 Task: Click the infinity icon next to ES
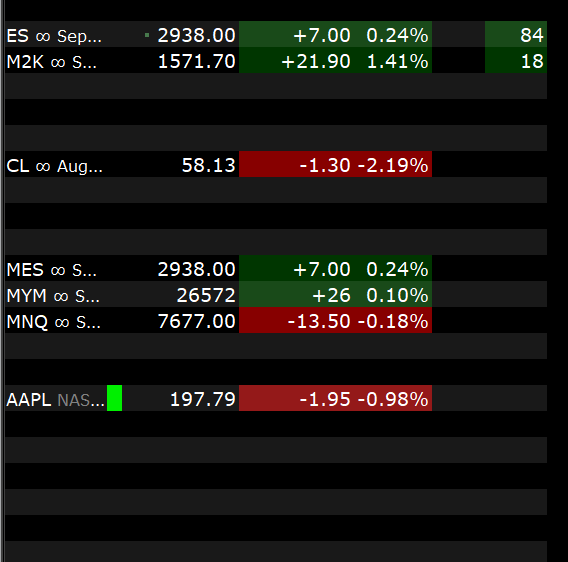click(43, 36)
